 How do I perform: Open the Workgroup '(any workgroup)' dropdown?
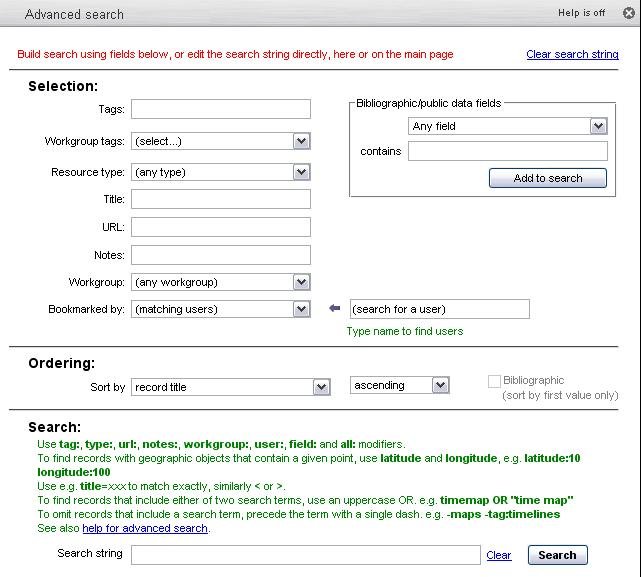[x=221, y=282]
